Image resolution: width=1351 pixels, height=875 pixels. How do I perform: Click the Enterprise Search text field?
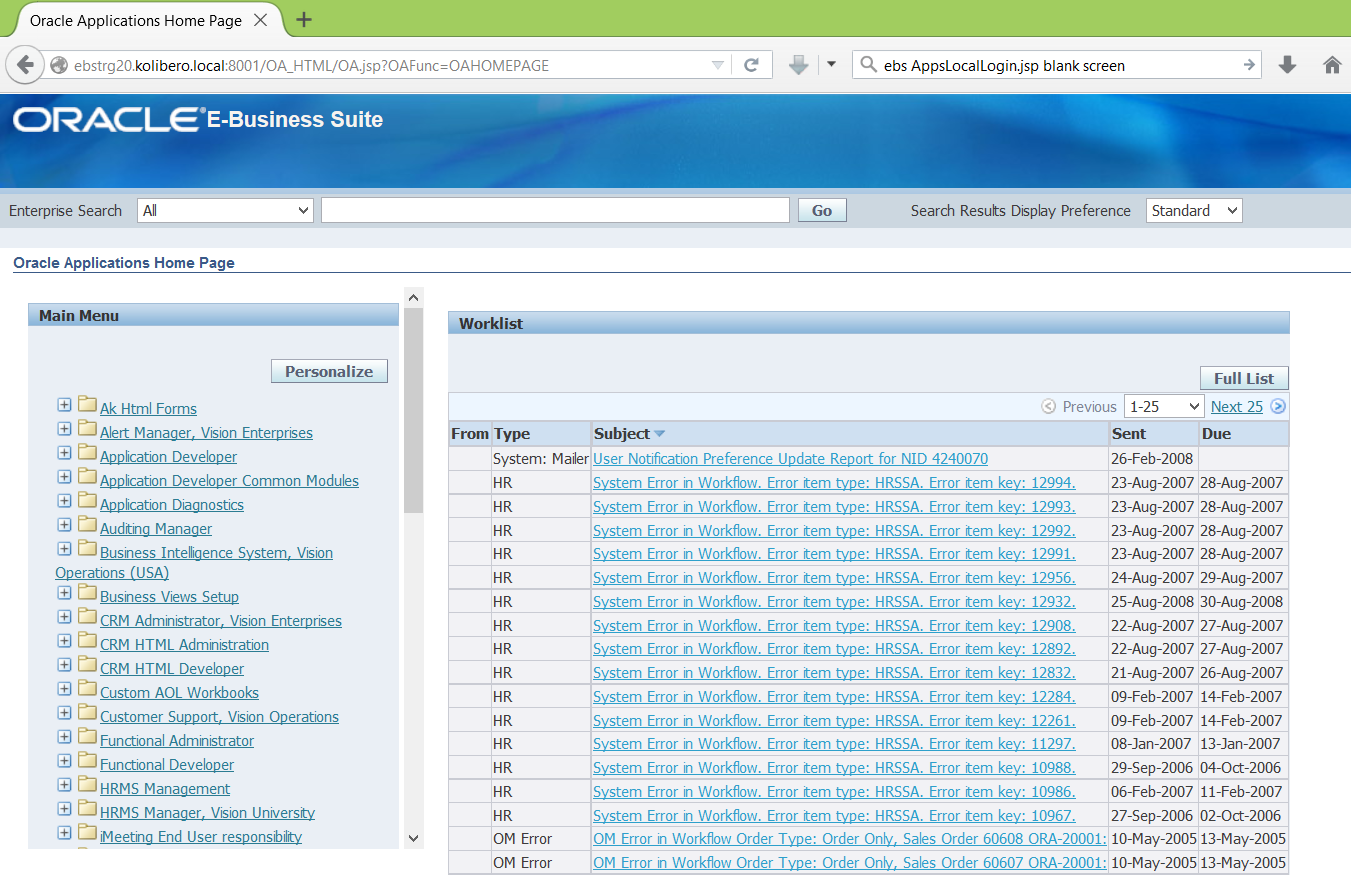click(x=555, y=210)
